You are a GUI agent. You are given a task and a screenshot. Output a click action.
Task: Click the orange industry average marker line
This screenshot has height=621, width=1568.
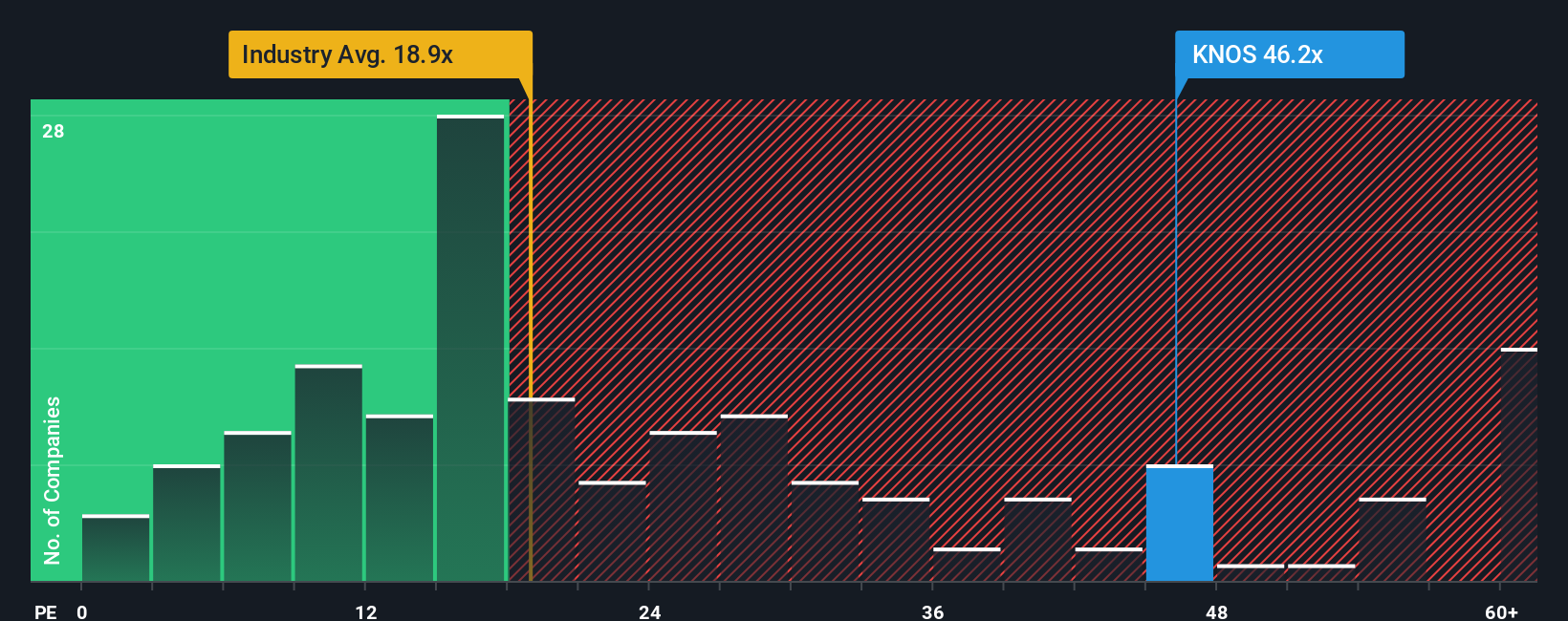[x=531, y=330]
